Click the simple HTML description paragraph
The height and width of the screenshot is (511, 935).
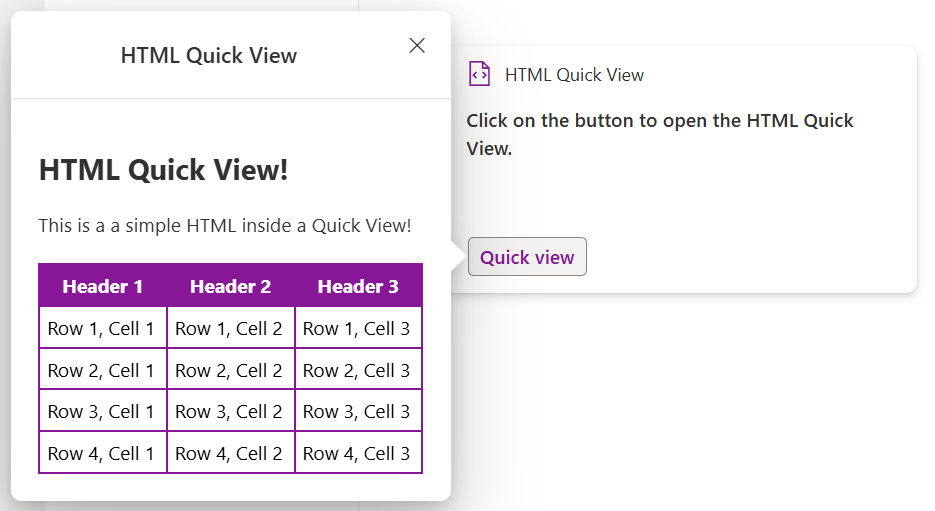click(225, 225)
